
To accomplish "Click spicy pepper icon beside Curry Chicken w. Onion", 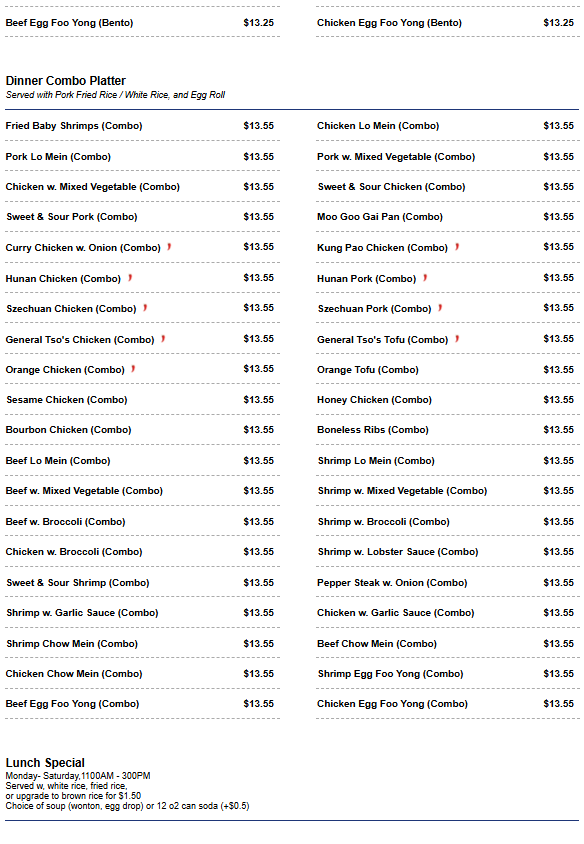I will (169, 247).
